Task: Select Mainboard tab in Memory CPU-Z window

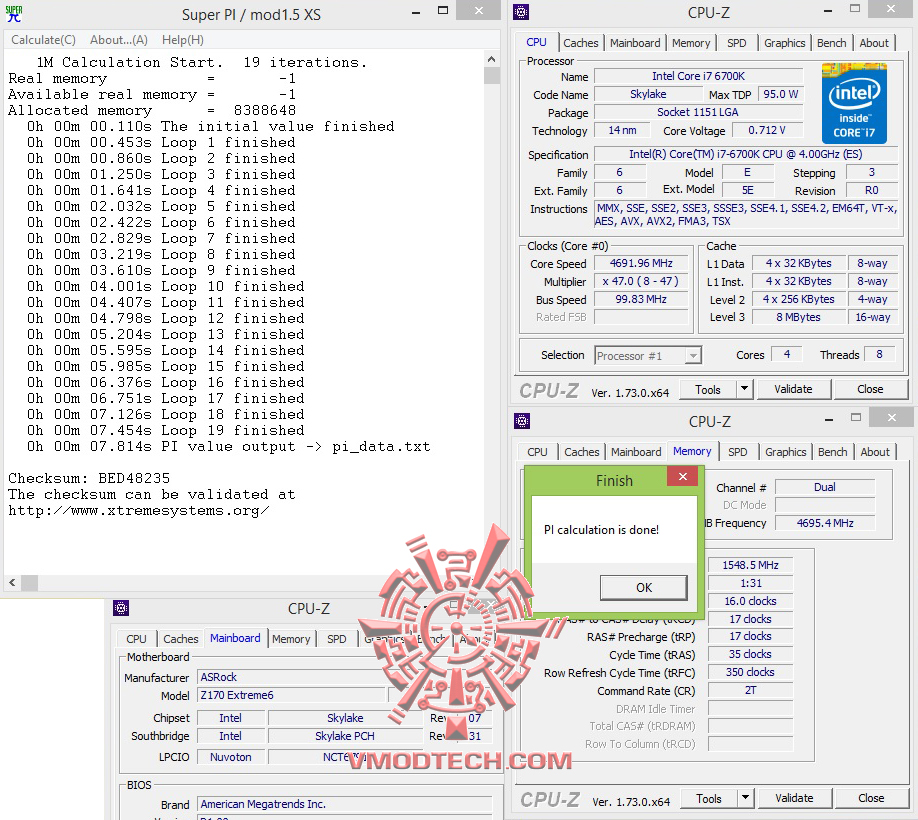Action: coord(636,452)
